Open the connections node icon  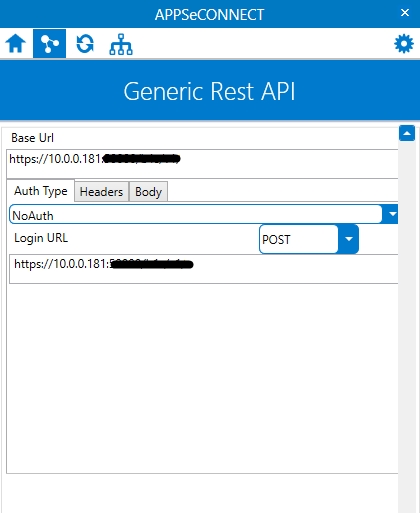click(x=49, y=44)
